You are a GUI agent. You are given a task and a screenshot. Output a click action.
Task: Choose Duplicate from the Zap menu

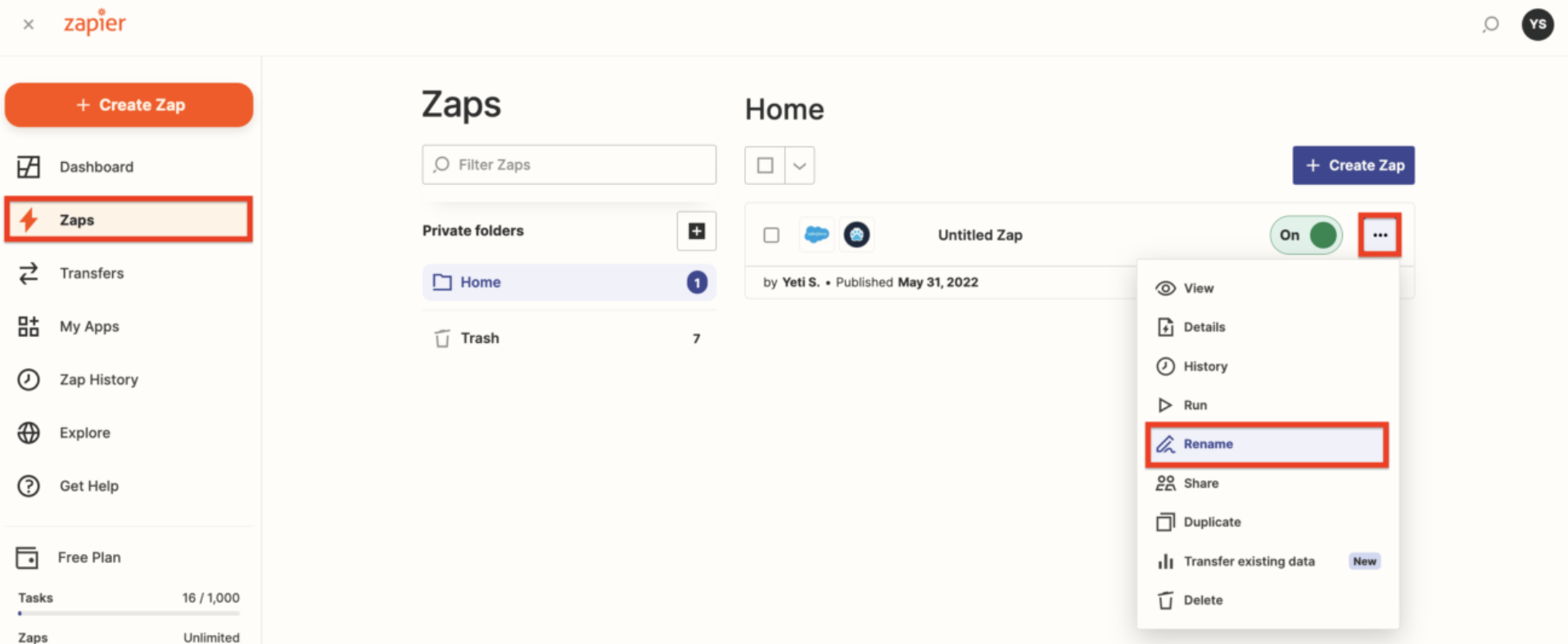pos(1267,522)
